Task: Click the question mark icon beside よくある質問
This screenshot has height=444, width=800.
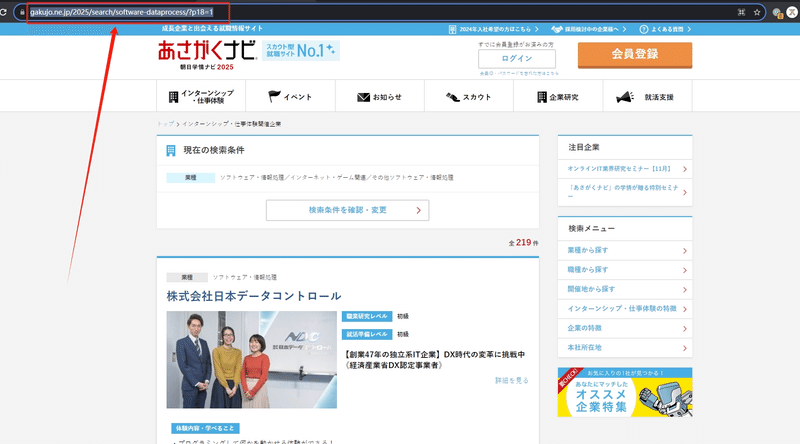Action: click(644, 29)
